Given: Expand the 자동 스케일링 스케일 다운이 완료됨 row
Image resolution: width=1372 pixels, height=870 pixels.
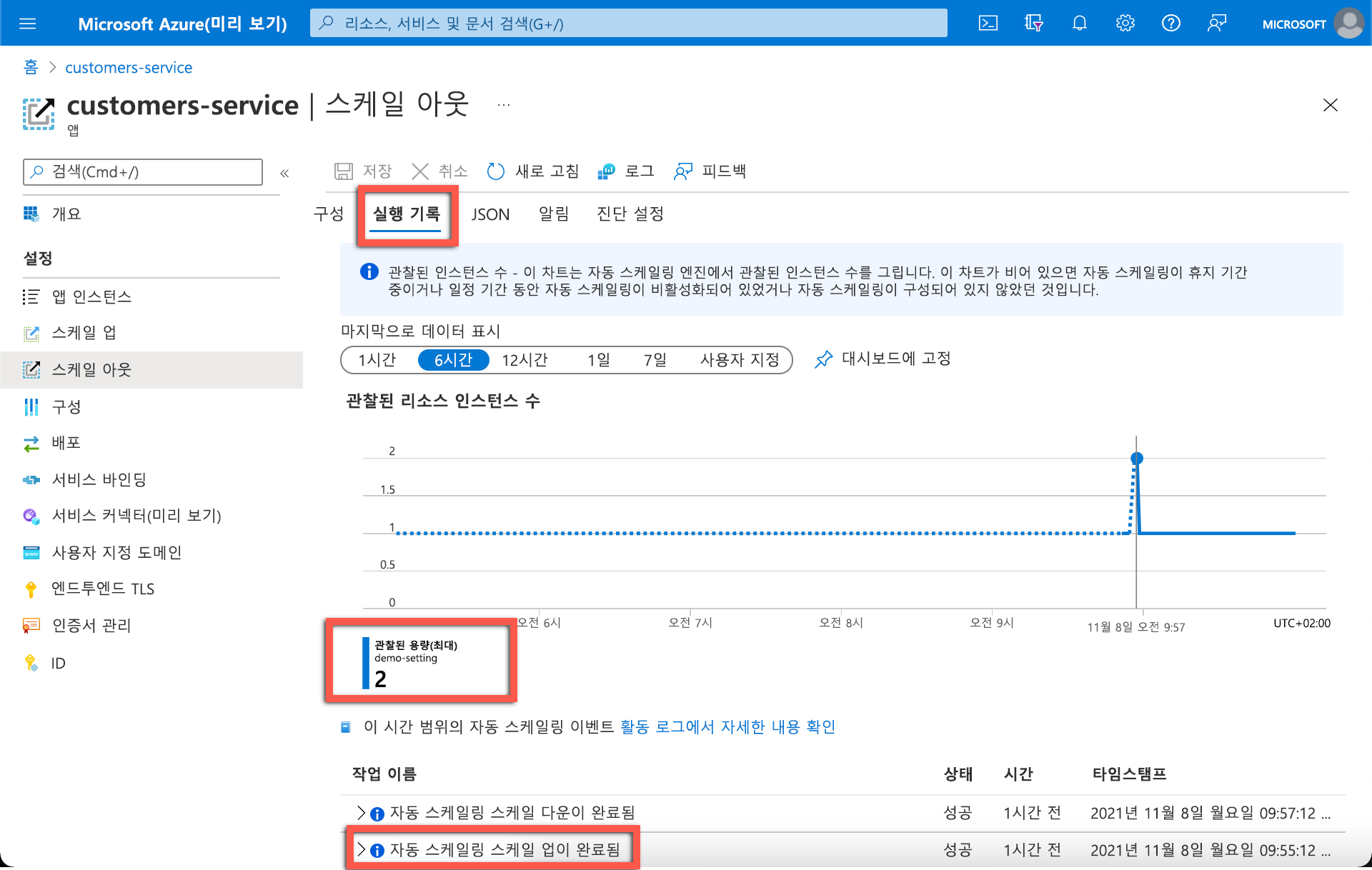Looking at the screenshot, I should point(362,812).
